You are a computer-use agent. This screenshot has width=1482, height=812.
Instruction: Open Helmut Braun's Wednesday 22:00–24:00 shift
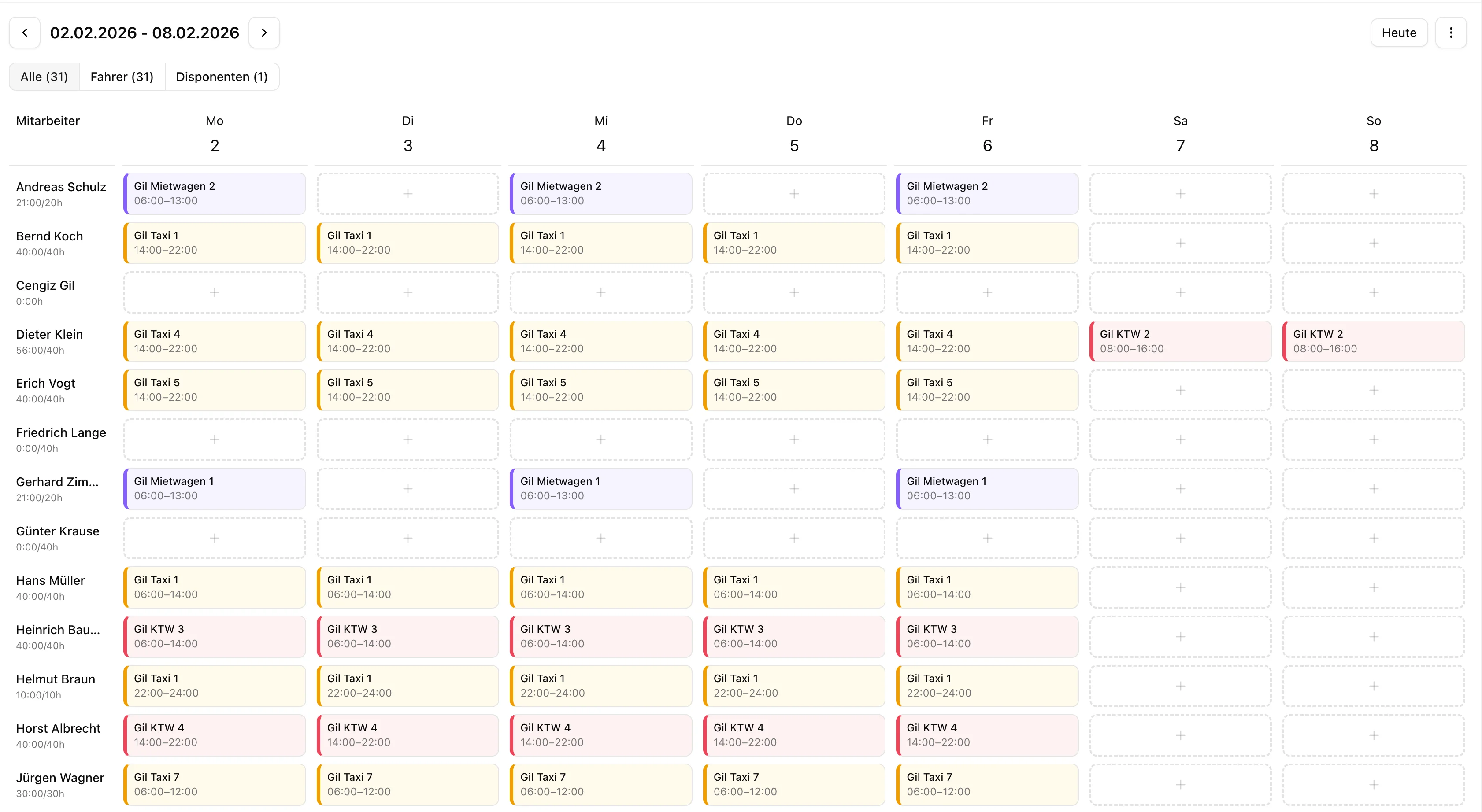[600, 686]
